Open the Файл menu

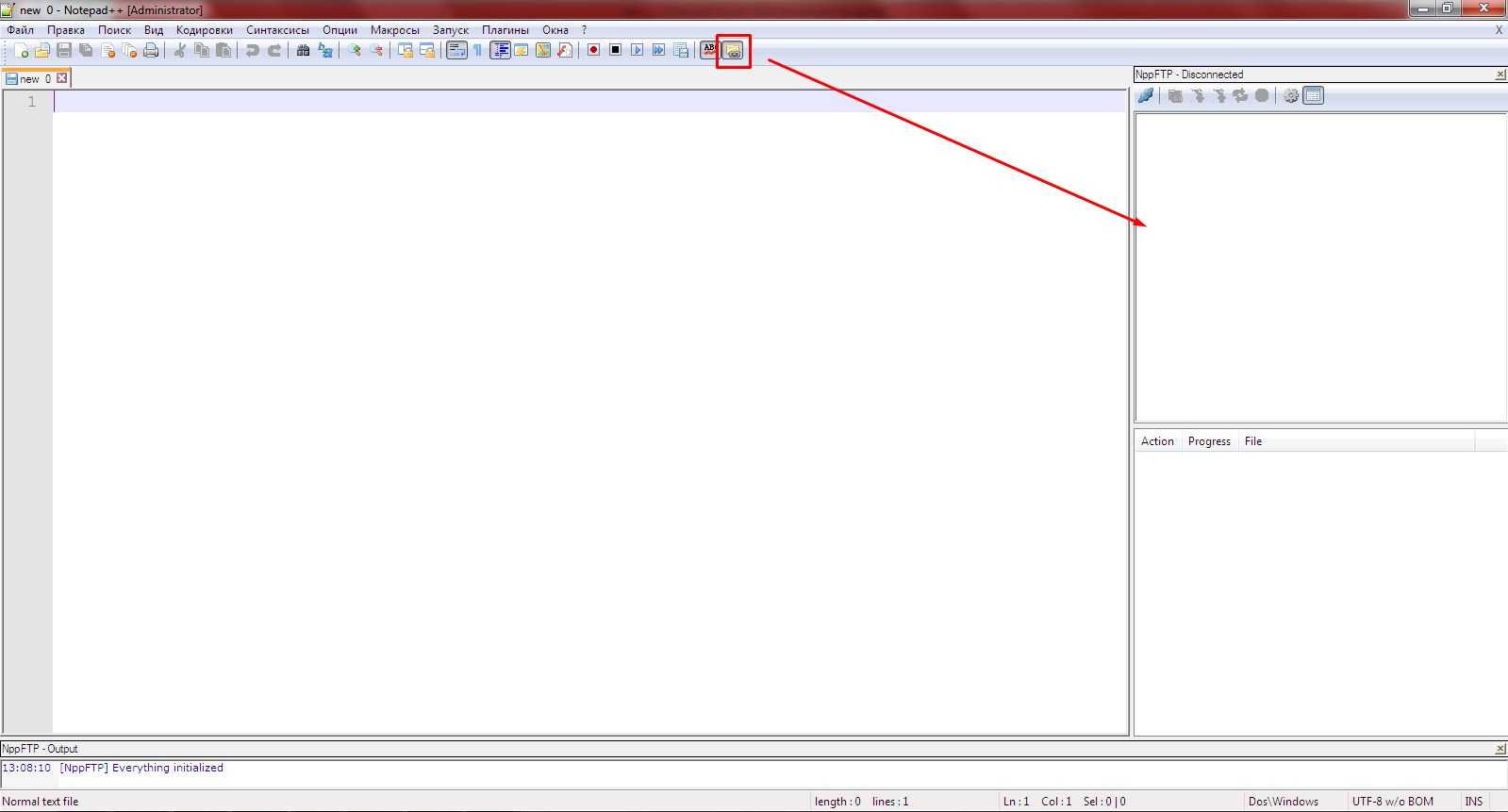21,30
